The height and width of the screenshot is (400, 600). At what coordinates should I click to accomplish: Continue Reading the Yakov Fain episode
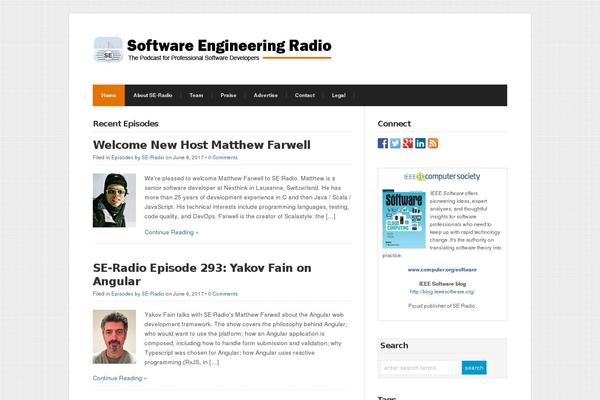tap(119, 378)
